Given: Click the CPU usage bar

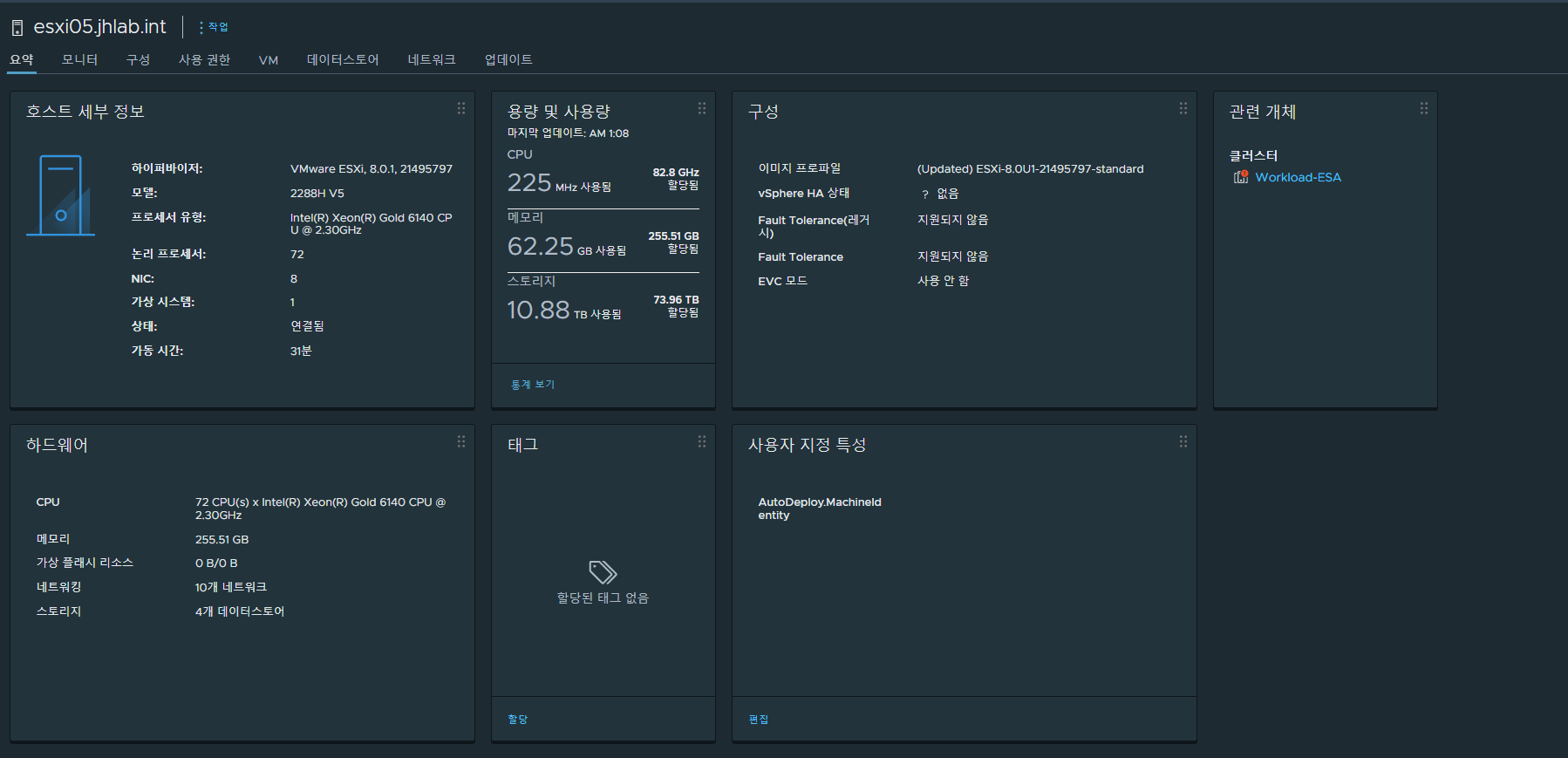Looking at the screenshot, I should point(603,209).
